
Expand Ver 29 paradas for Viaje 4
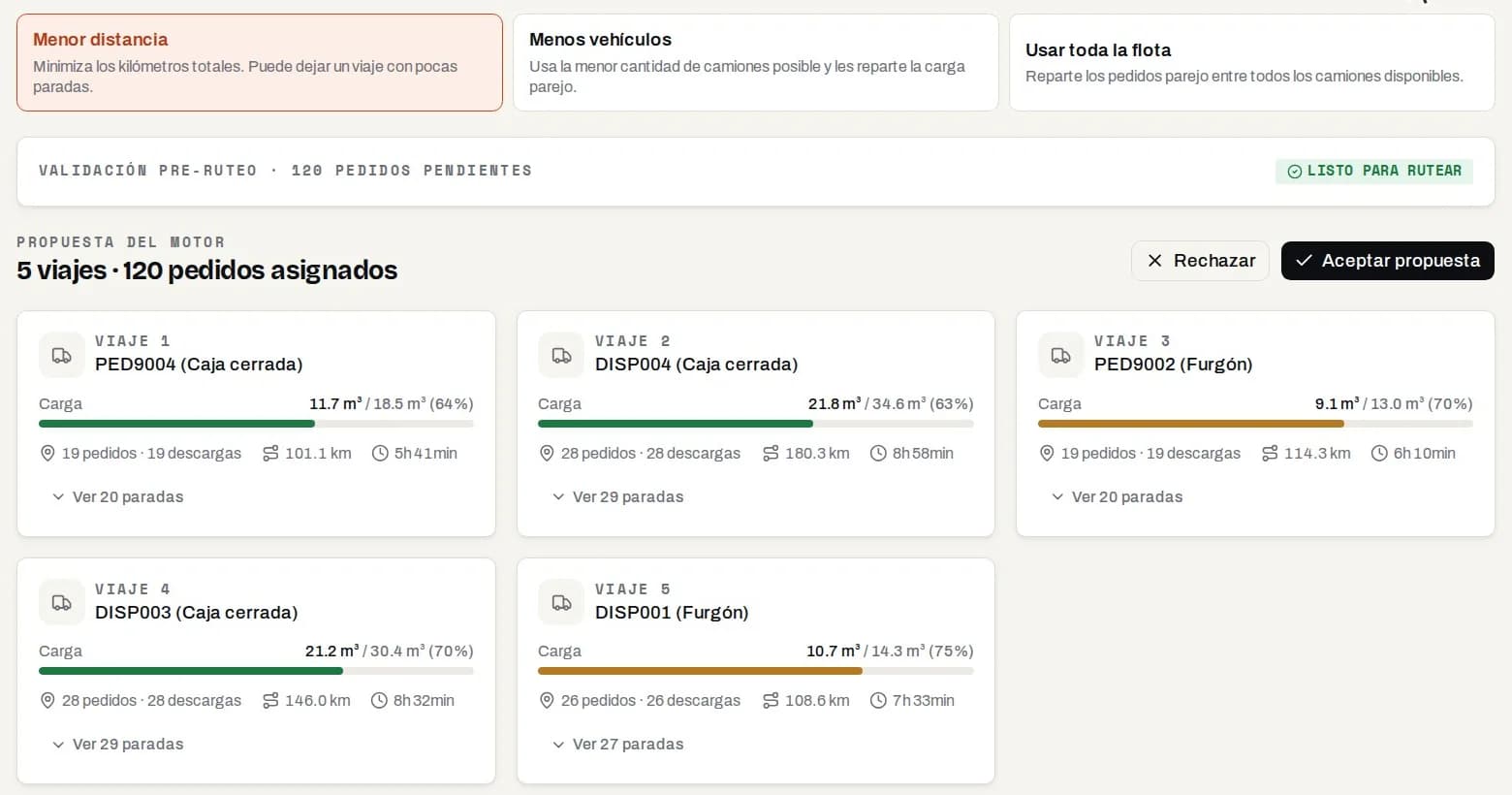[117, 744]
